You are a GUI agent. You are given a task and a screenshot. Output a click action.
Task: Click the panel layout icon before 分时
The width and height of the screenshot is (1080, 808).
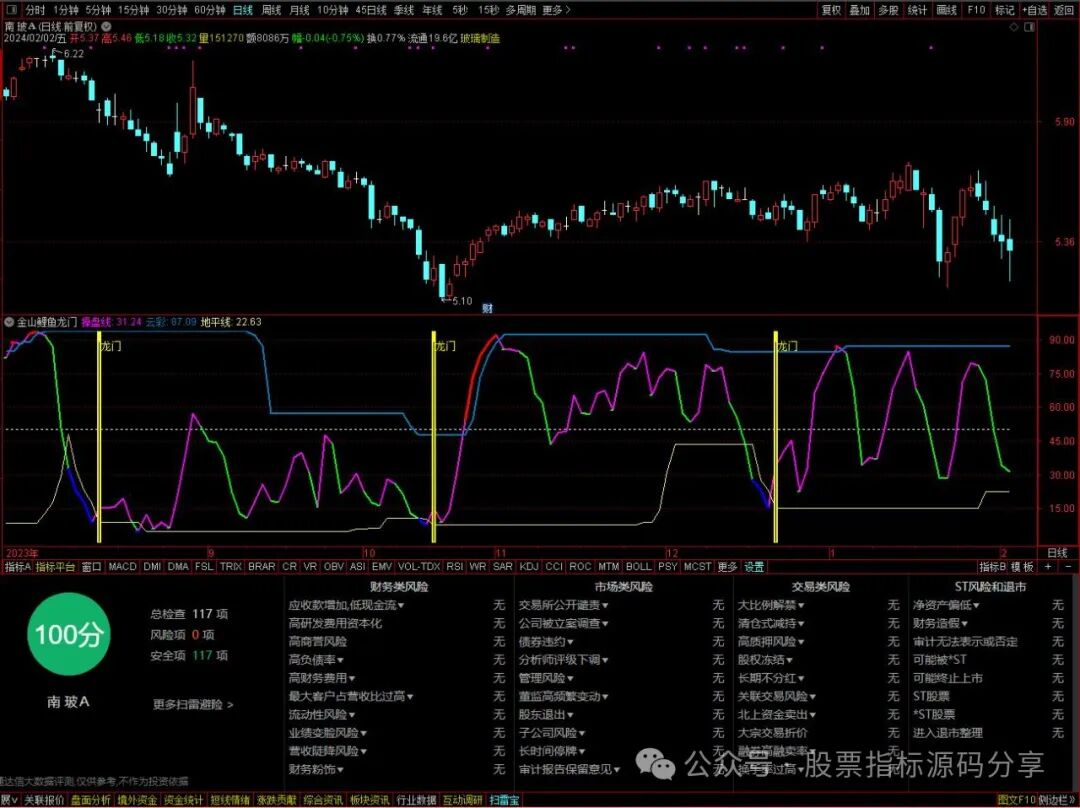[x=13, y=10]
